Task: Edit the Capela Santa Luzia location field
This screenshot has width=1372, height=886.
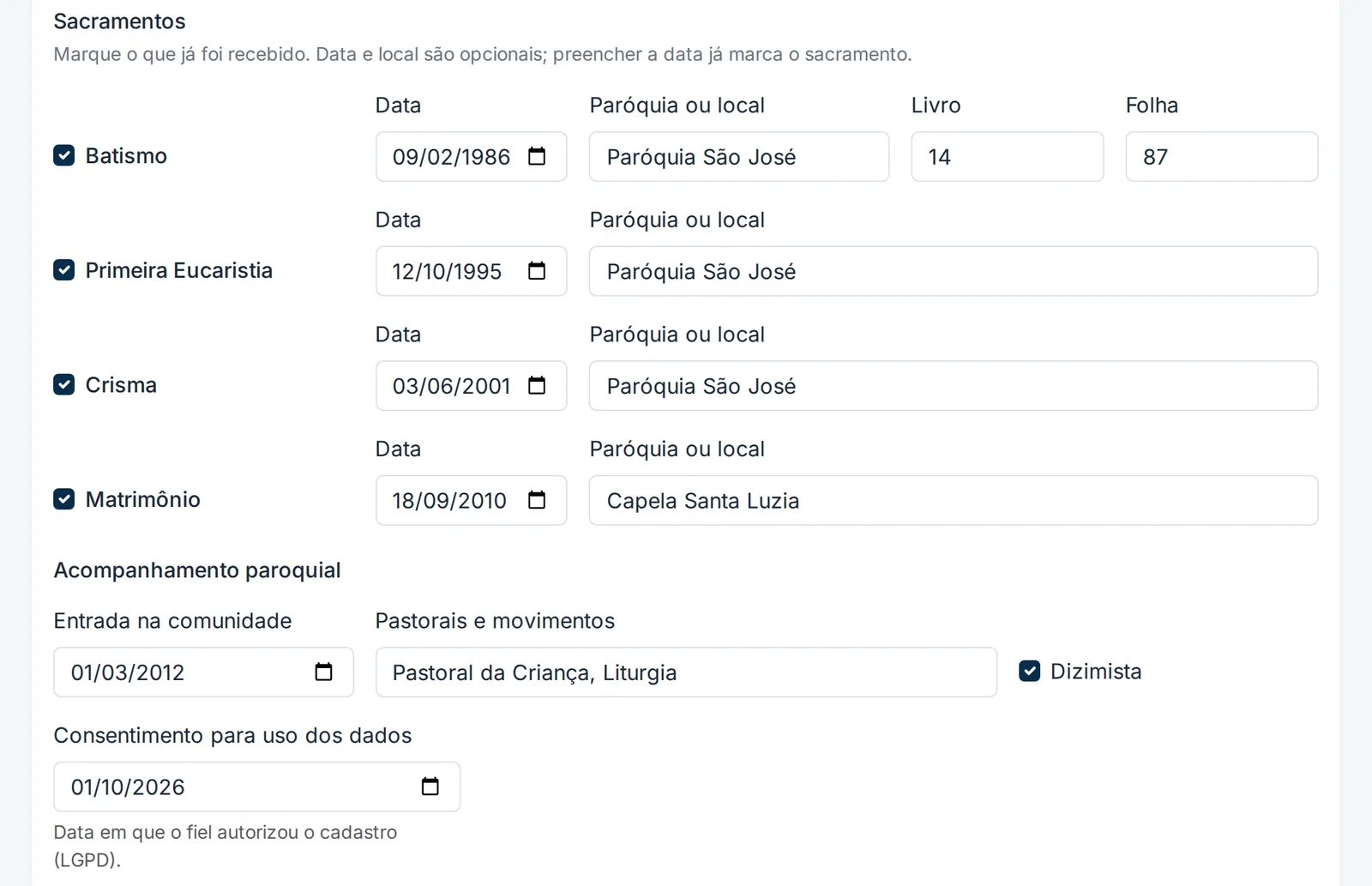Action: pyautogui.click(x=954, y=501)
